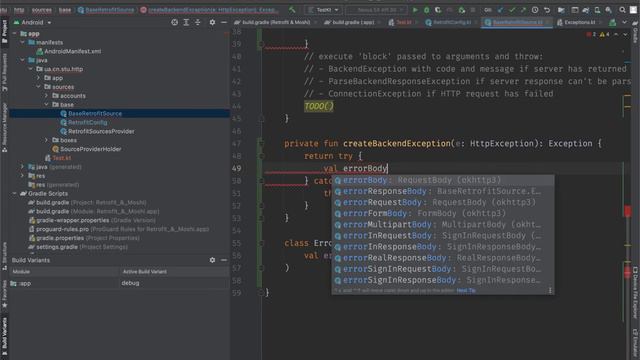The image size is (640, 360).
Task: Select BaseRetrofitSource.kt editor tab
Action: point(517,22)
